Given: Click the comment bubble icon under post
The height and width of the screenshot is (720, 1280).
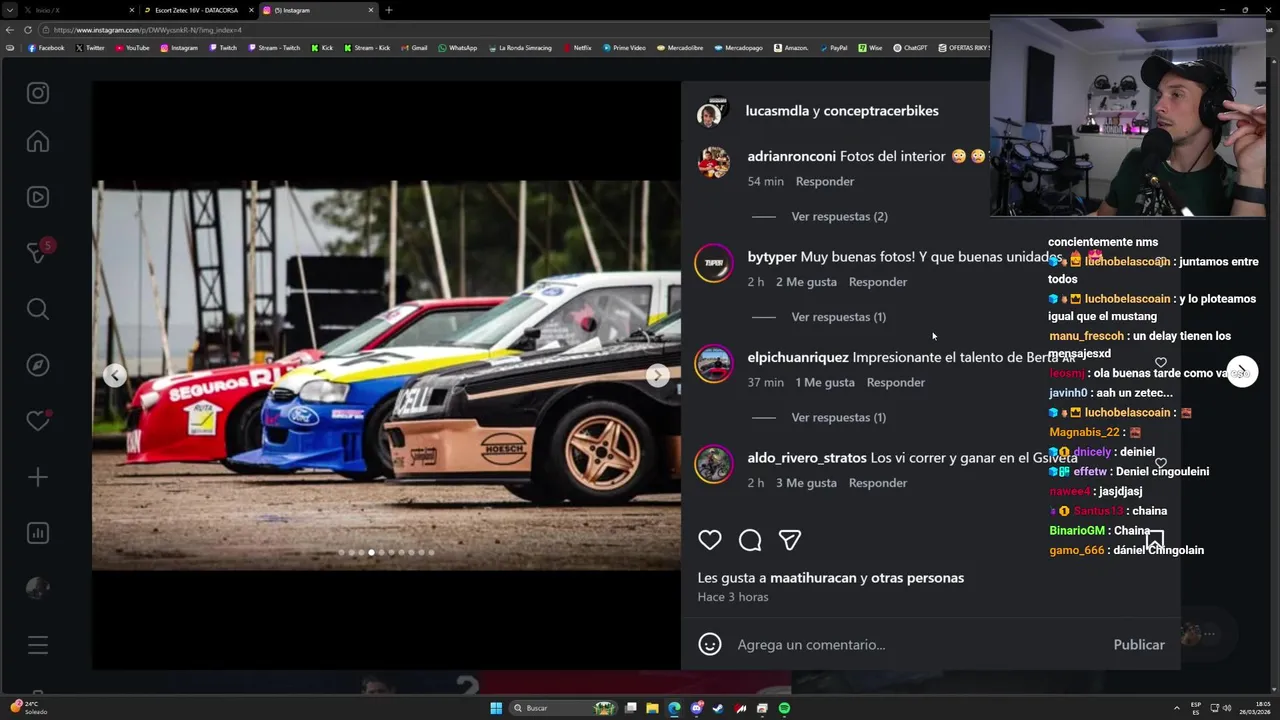Looking at the screenshot, I should (750, 540).
